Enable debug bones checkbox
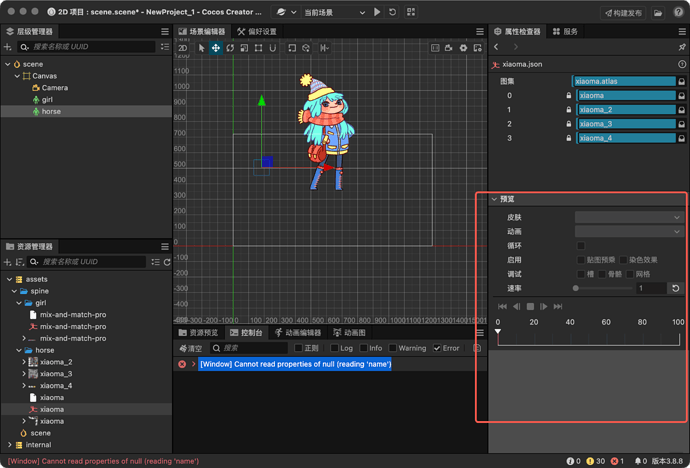The image size is (690, 468). (x=602, y=274)
